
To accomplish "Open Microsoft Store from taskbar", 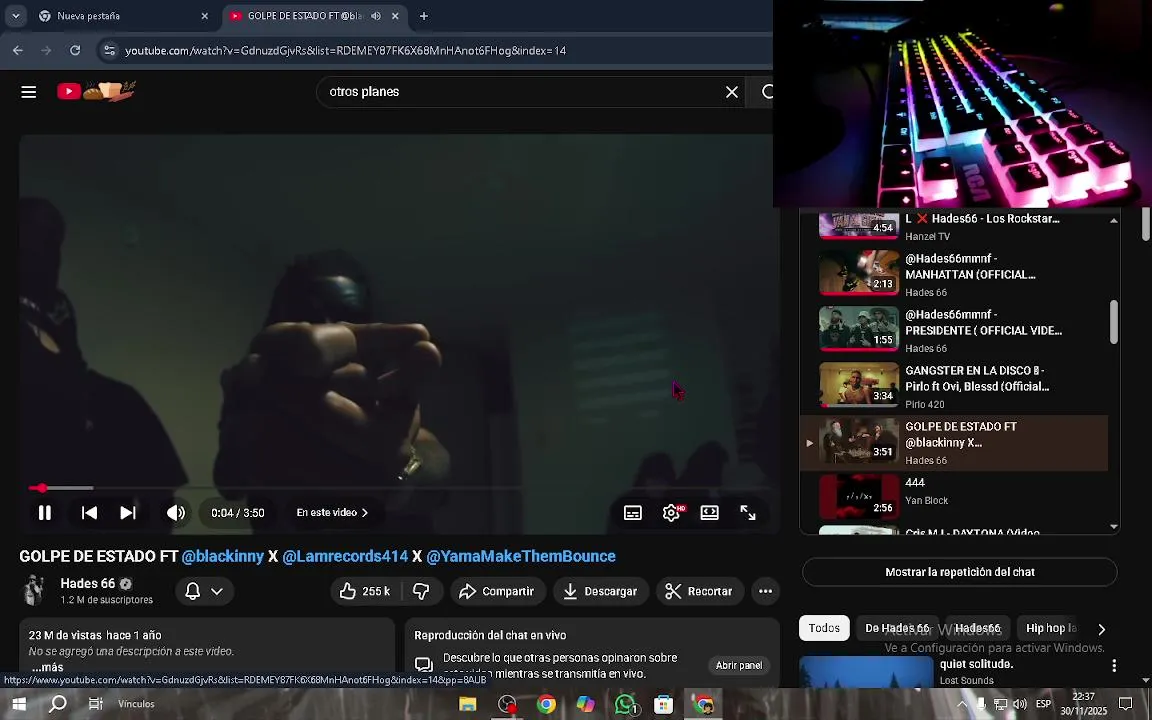I will pos(663,704).
